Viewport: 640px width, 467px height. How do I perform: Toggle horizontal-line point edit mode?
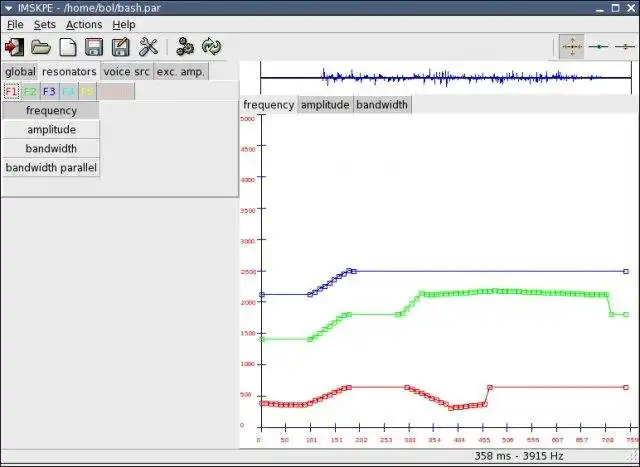[x=598, y=47]
